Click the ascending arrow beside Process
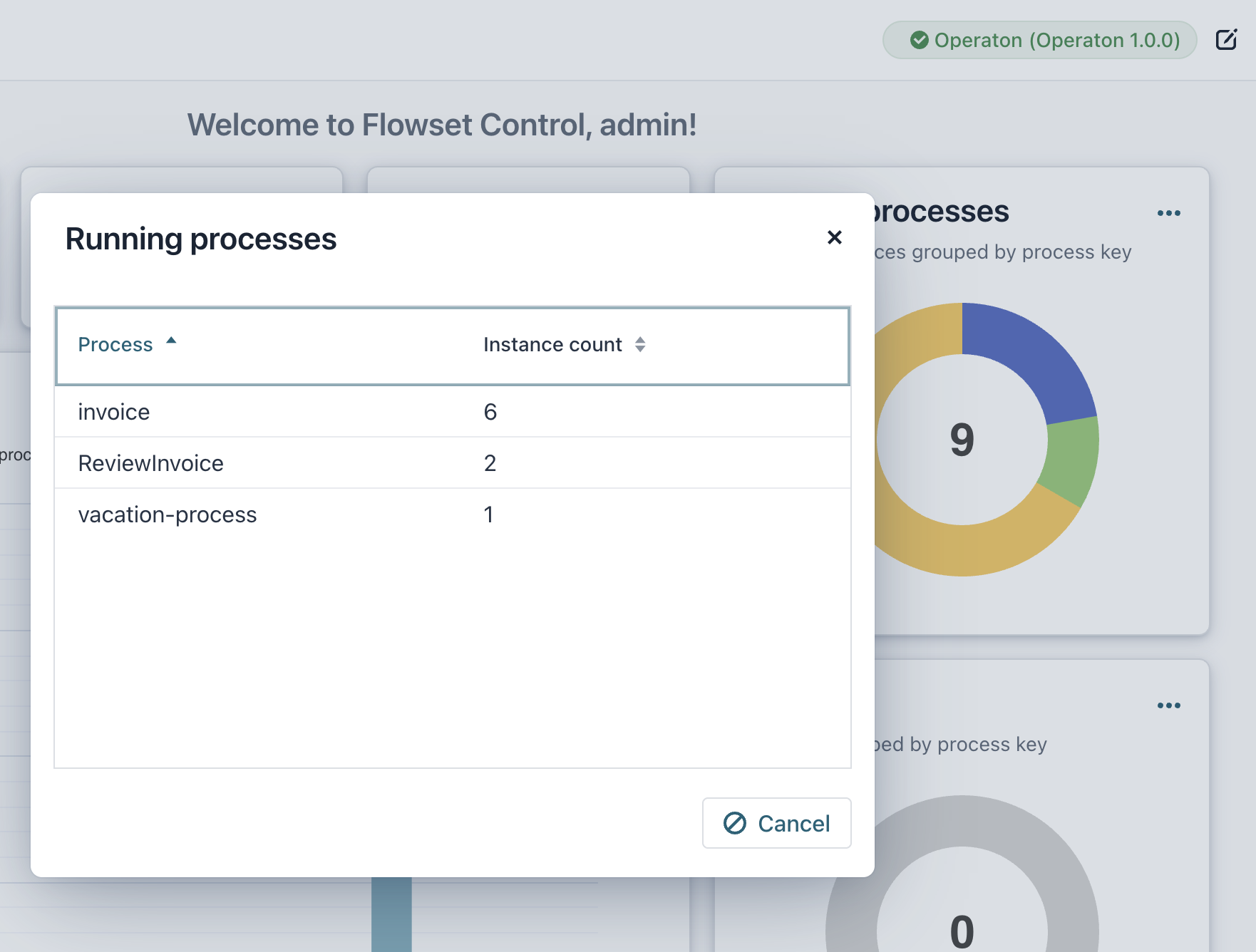The height and width of the screenshot is (952, 1256). point(171,341)
